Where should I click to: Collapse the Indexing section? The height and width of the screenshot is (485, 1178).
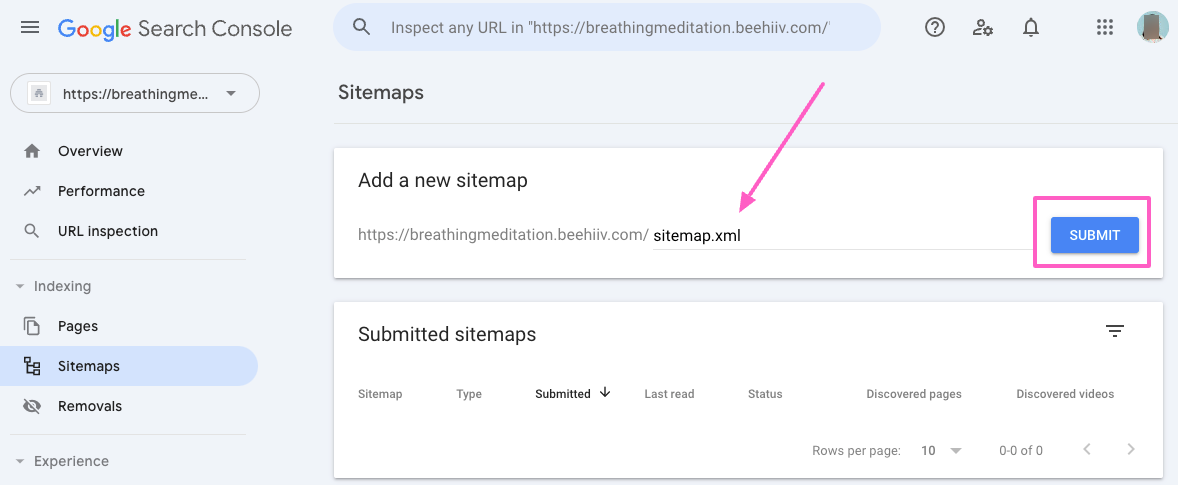20,286
